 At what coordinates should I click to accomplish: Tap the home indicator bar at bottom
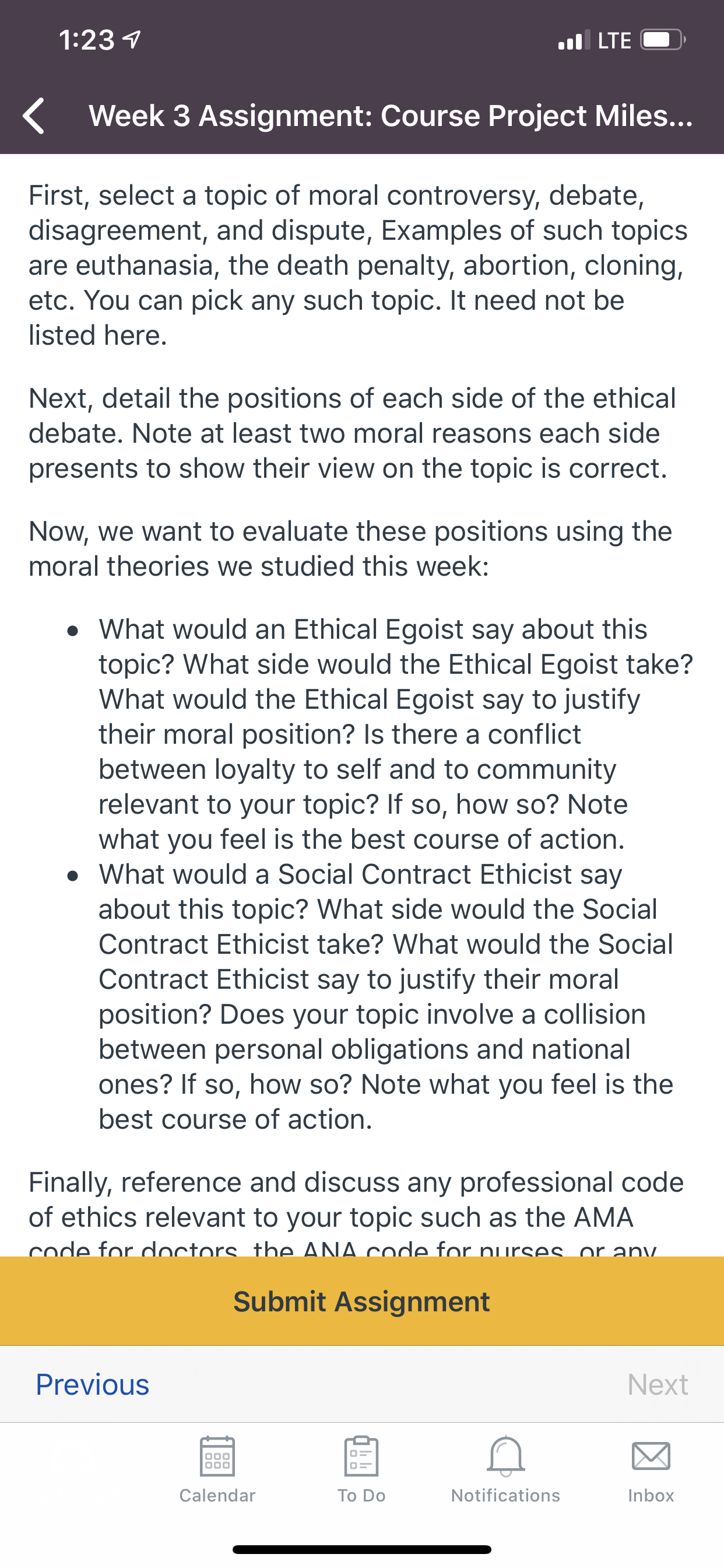tap(362, 1549)
